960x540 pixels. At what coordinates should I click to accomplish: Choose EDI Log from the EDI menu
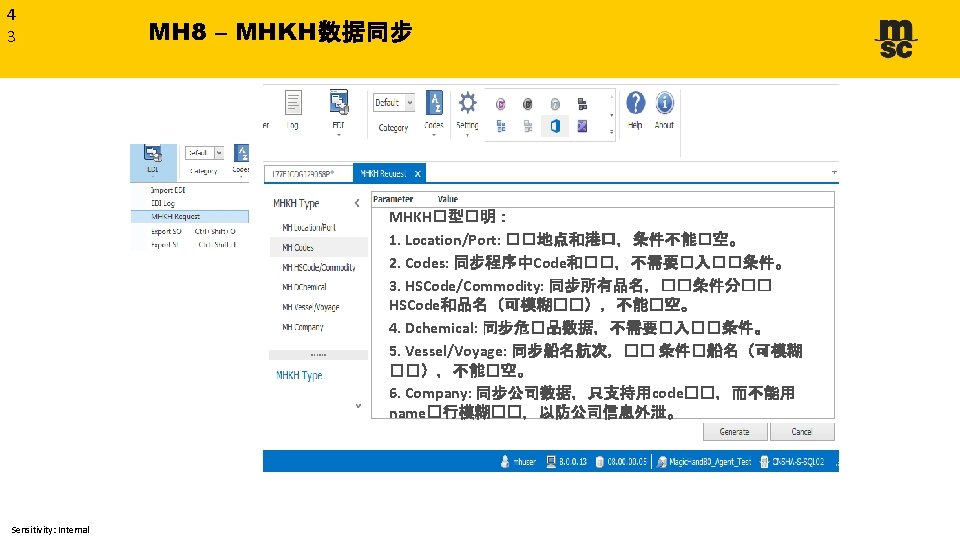(x=163, y=203)
